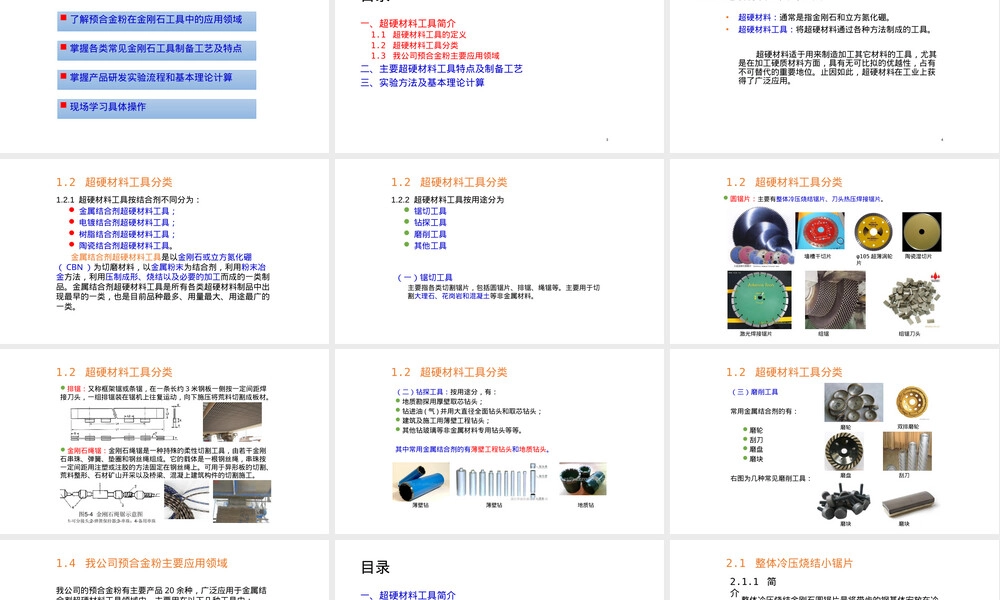
Task: Click red contents line 1.2 超硬材料工具分类
Action: click(415, 45)
